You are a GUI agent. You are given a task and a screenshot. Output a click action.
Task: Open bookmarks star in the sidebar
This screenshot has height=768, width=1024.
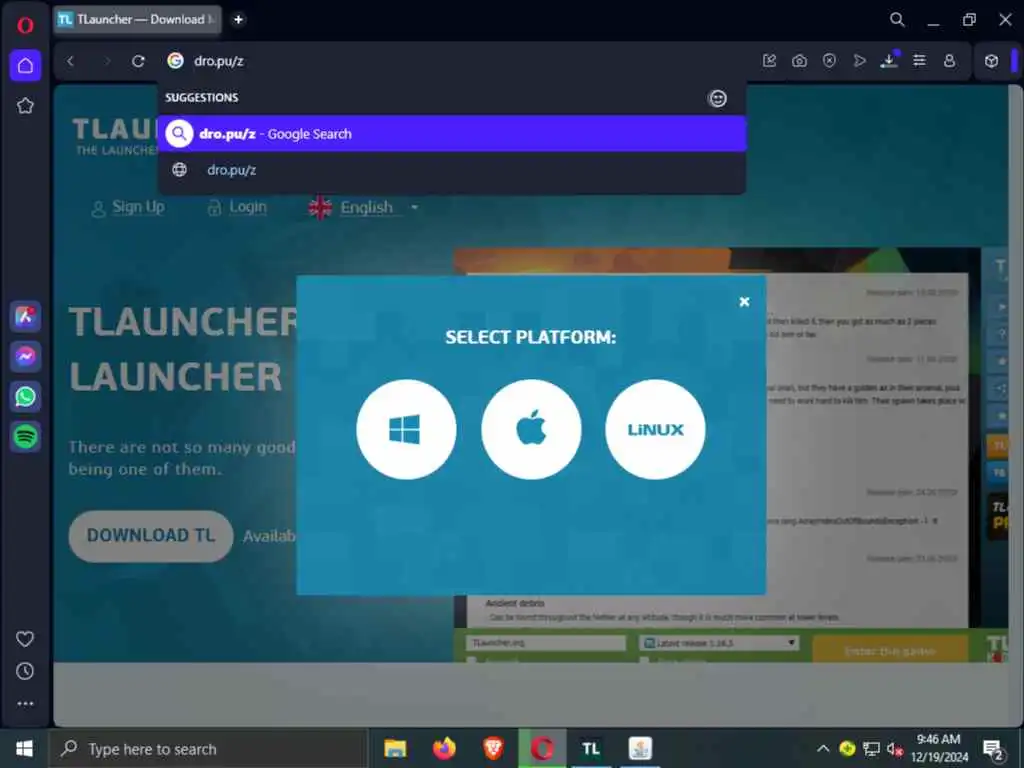(x=25, y=106)
